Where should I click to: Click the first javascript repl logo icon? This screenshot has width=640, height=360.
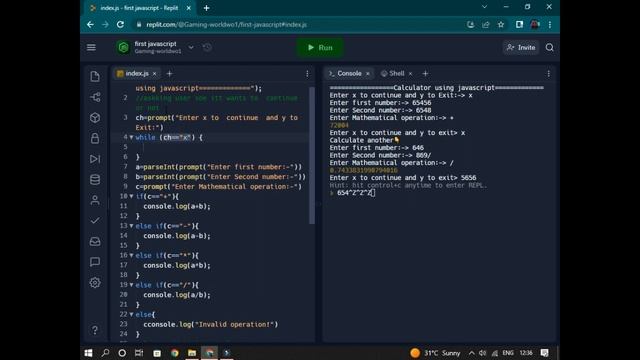coord(123,47)
